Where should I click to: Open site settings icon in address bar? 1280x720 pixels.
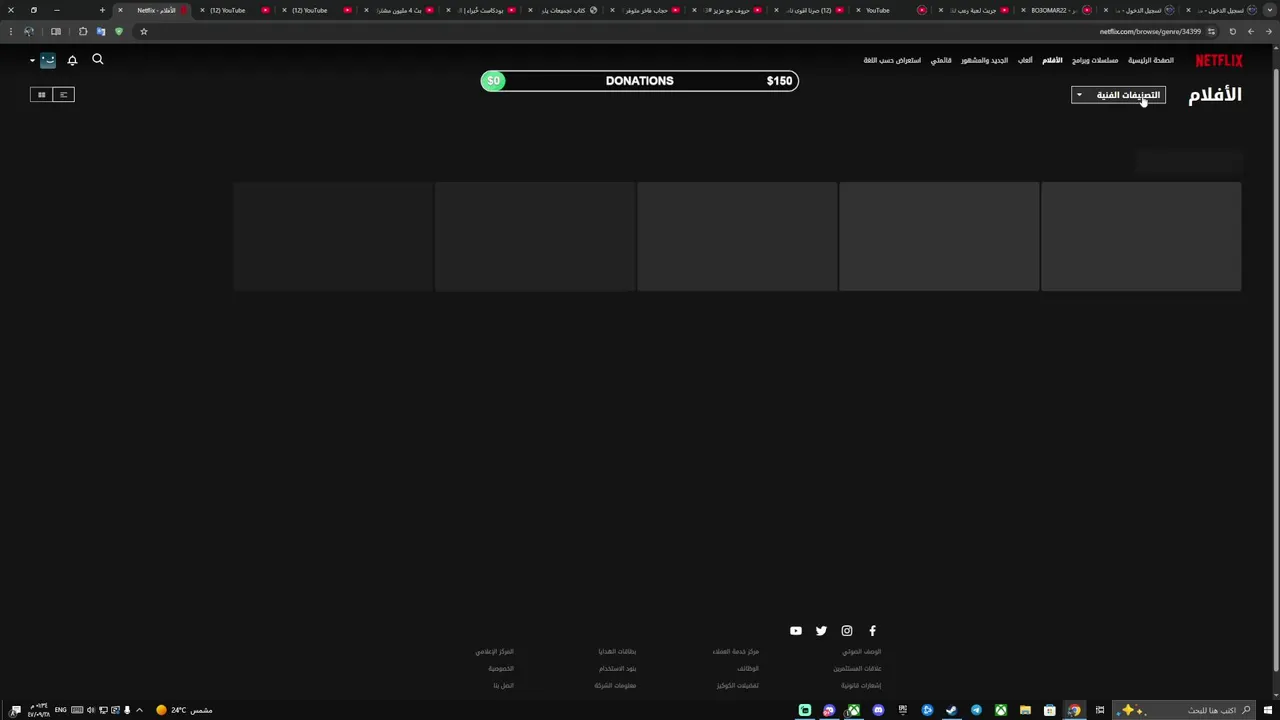pos(1211,32)
